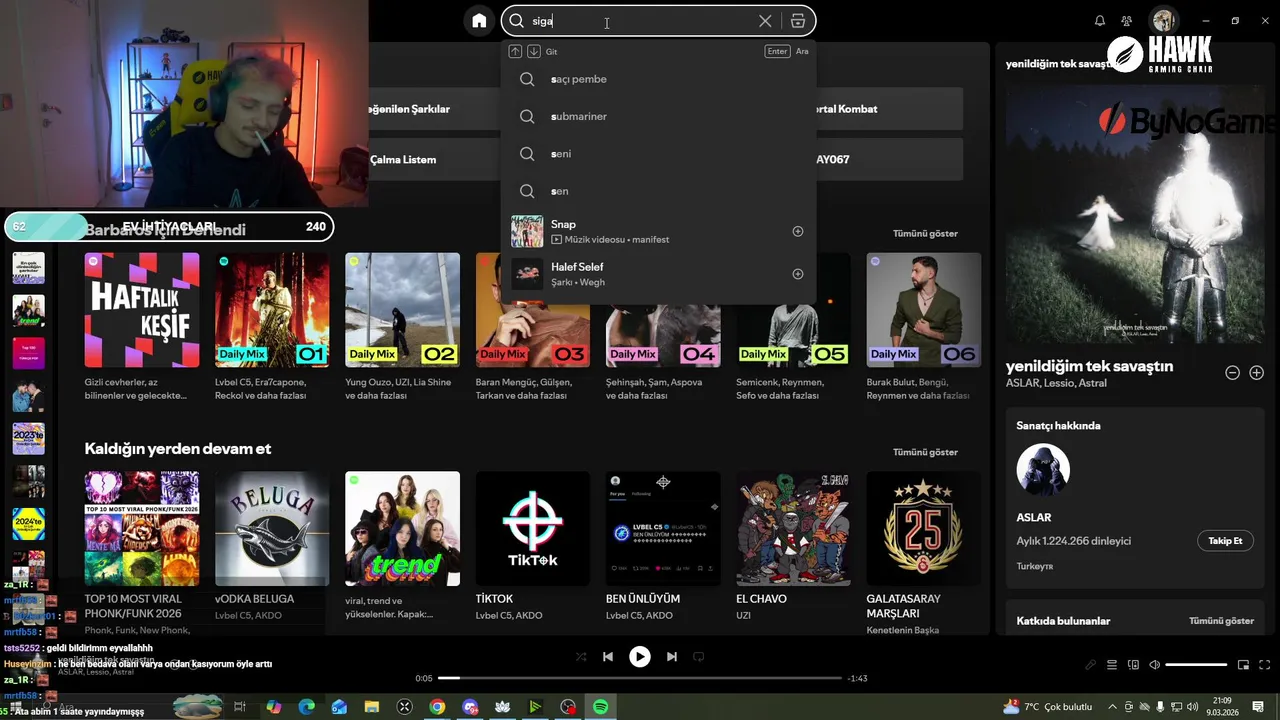The height and width of the screenshot is (720, 1280).
Task: Open the "2024'te" playlist in the library sidebar
Action: click(28, 524)
